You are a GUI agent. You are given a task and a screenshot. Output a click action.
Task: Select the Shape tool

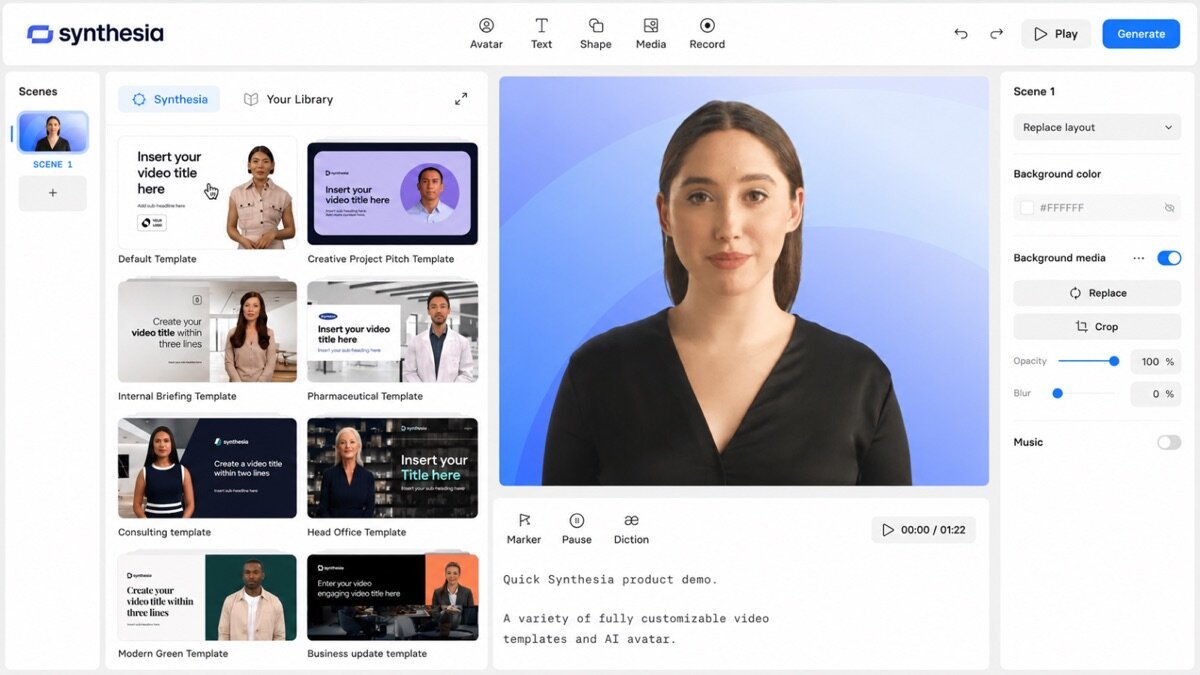click(x=595, y=33)
